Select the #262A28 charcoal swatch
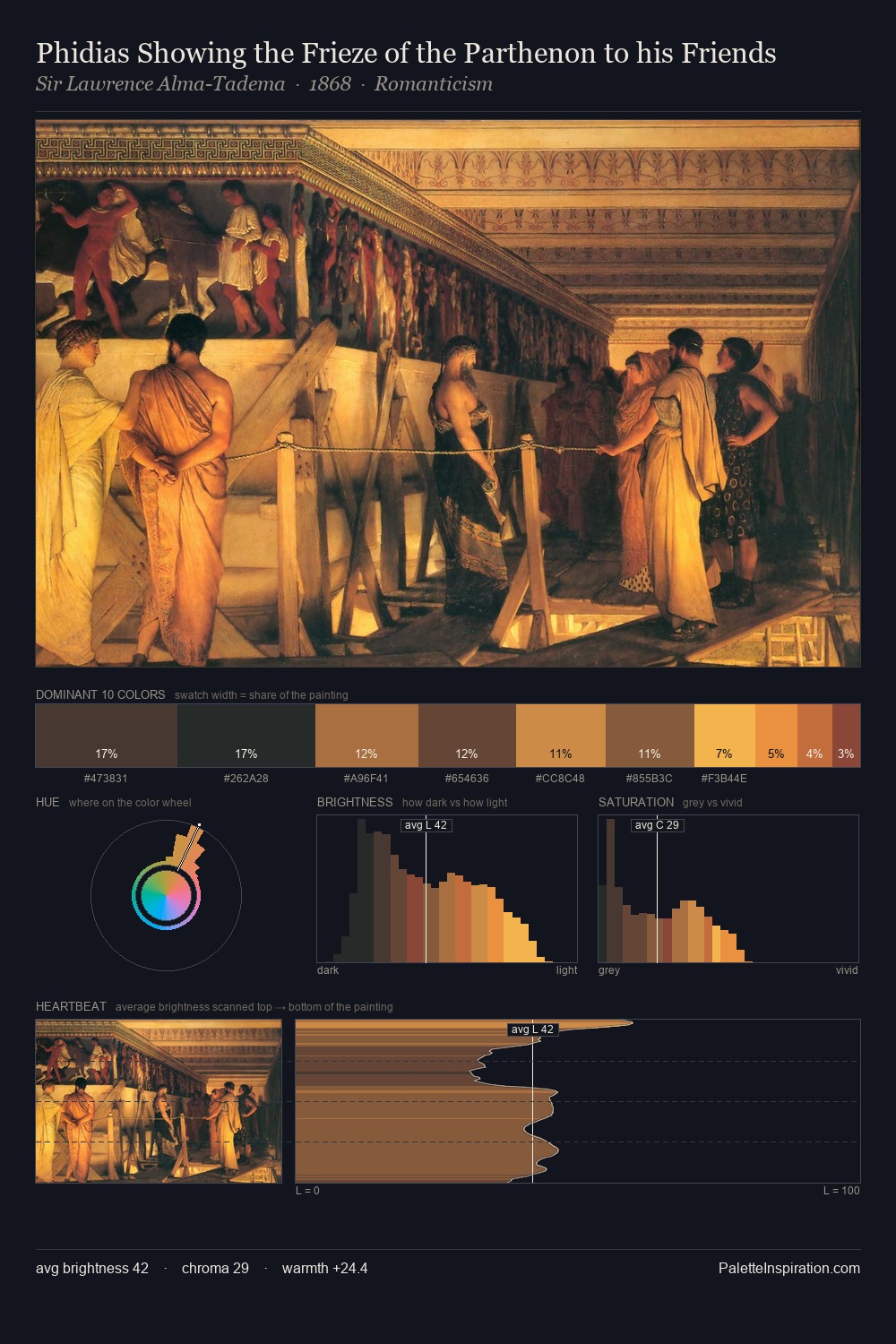 246,736
